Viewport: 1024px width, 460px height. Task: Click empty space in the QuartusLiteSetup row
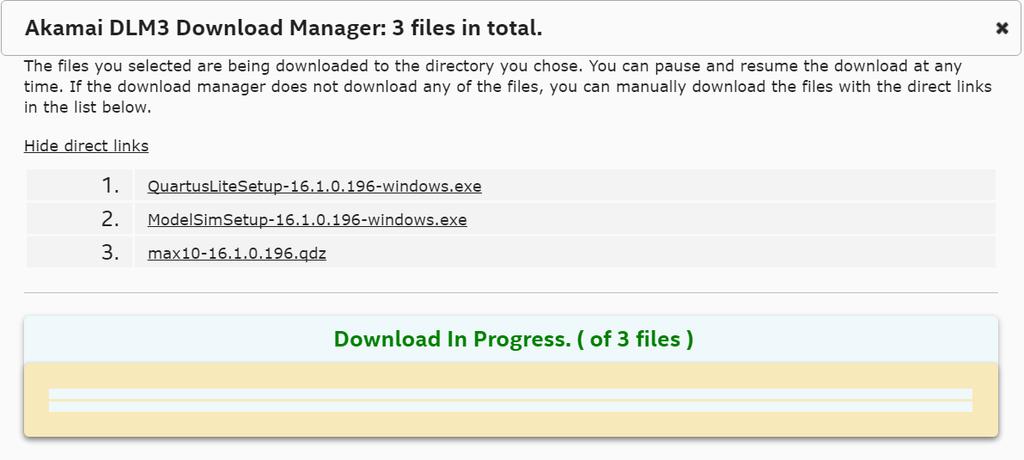(x=738, y=186)
